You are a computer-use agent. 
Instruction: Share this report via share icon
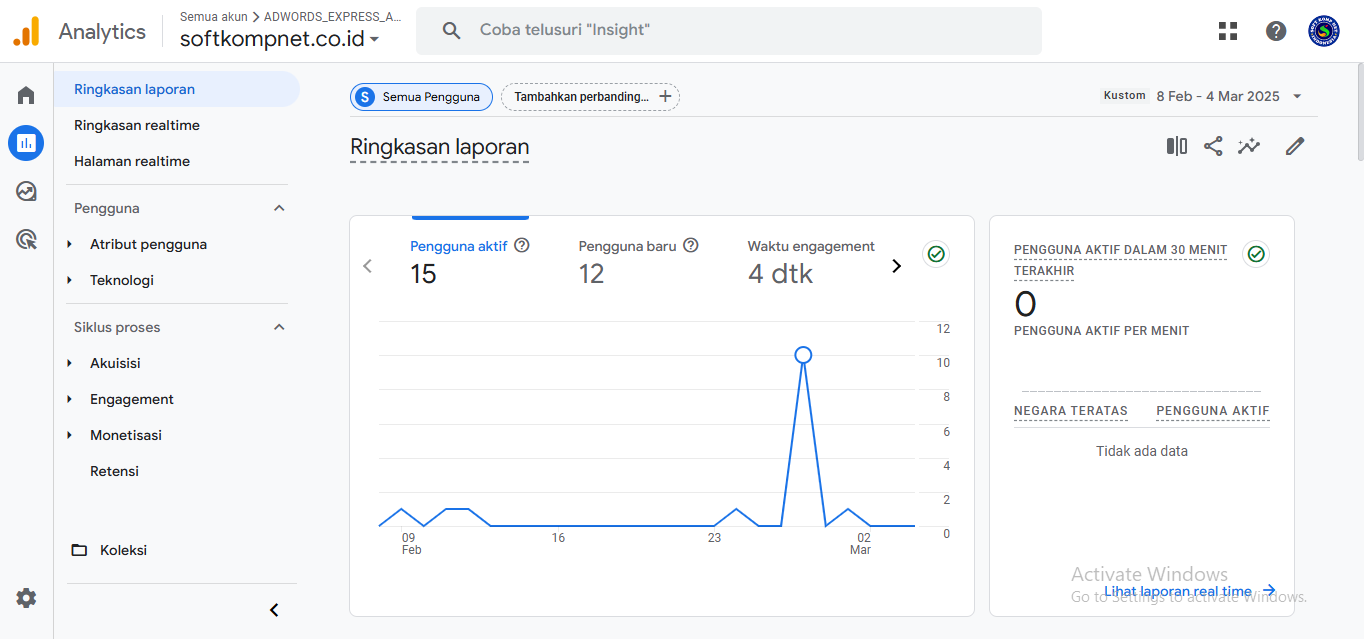click(1213, 147)
